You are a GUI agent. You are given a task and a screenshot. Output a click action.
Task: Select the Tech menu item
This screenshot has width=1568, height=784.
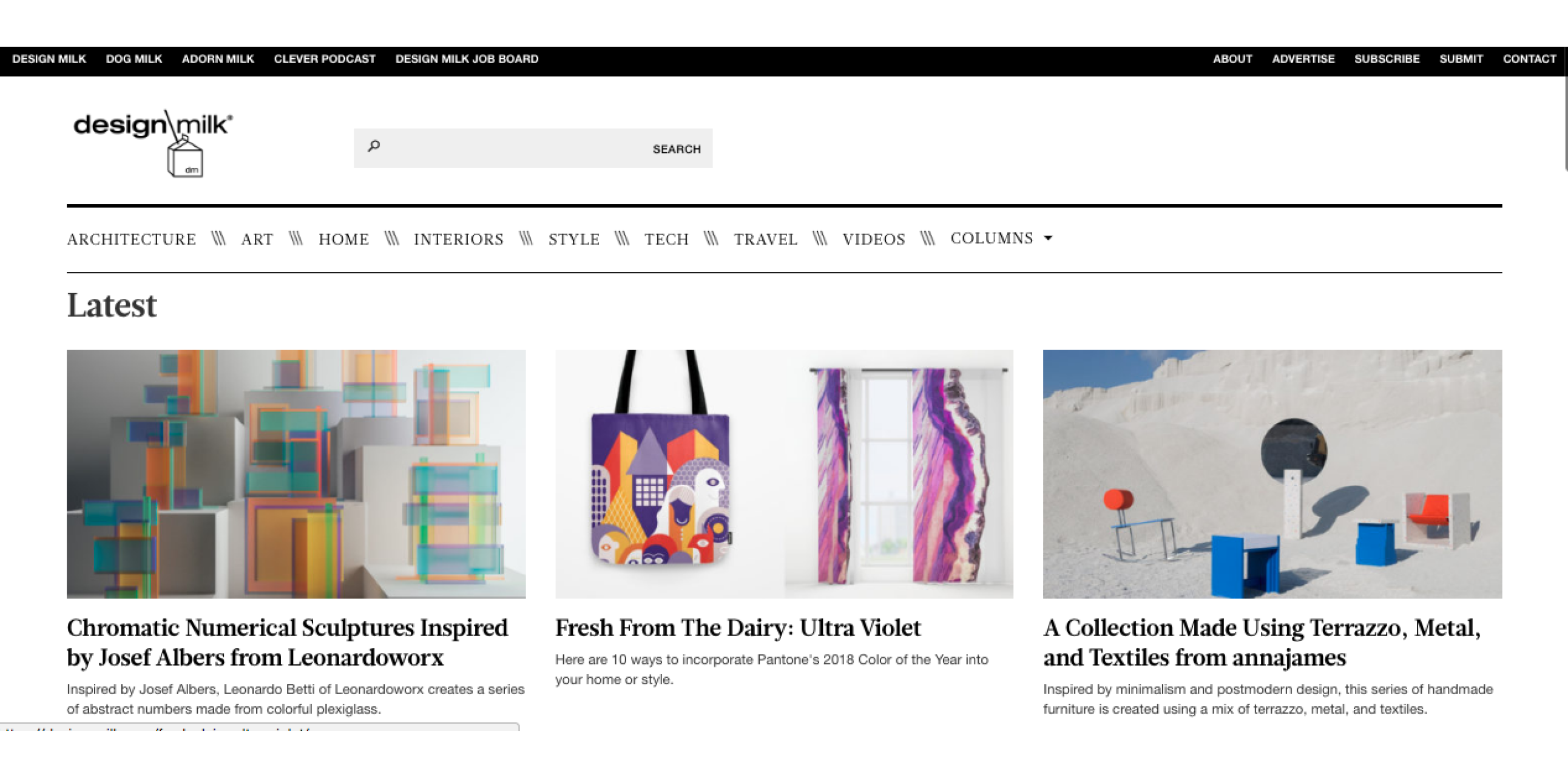coord(666,239)
